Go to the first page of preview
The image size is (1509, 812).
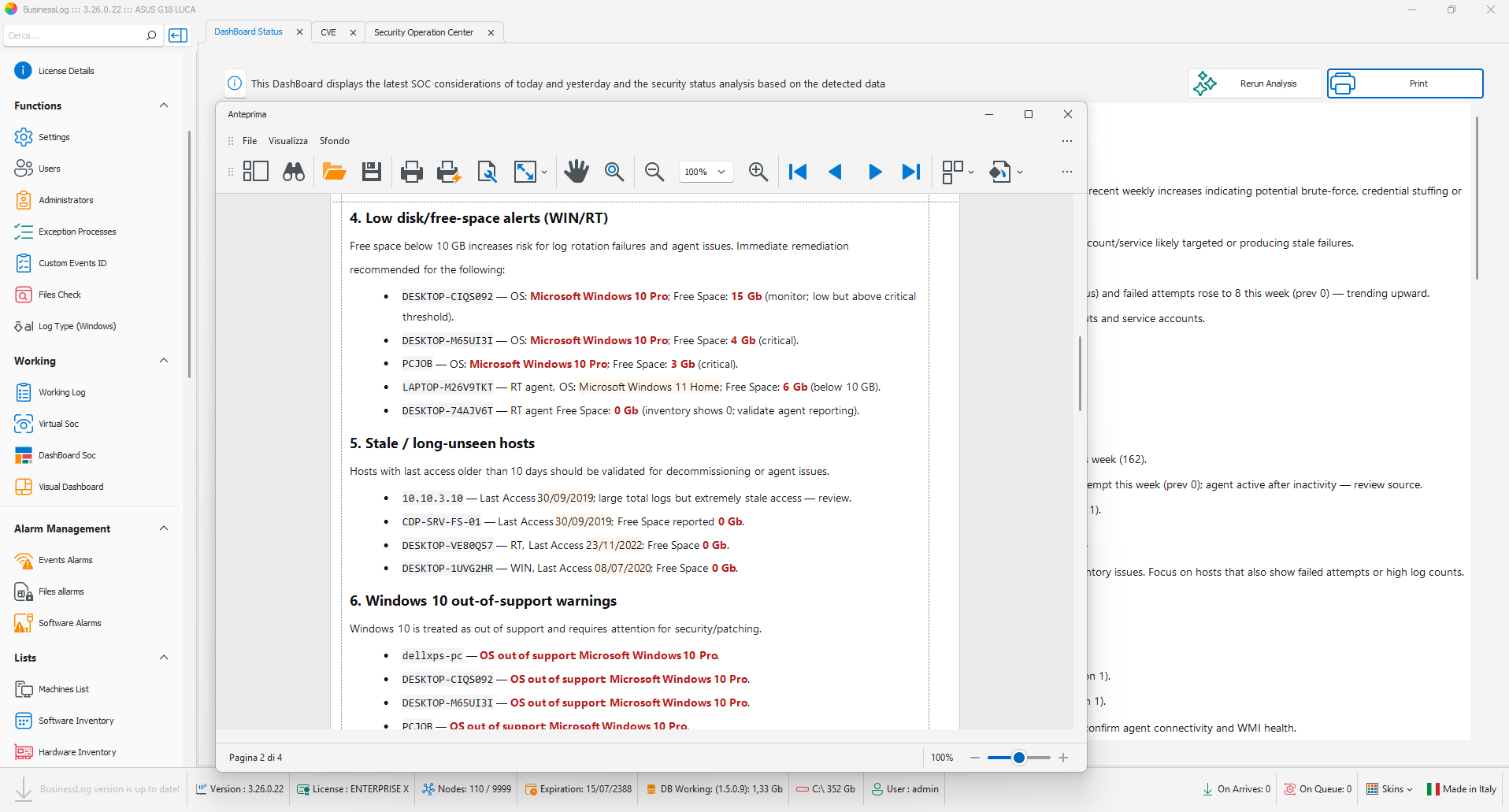click(798, 172)
